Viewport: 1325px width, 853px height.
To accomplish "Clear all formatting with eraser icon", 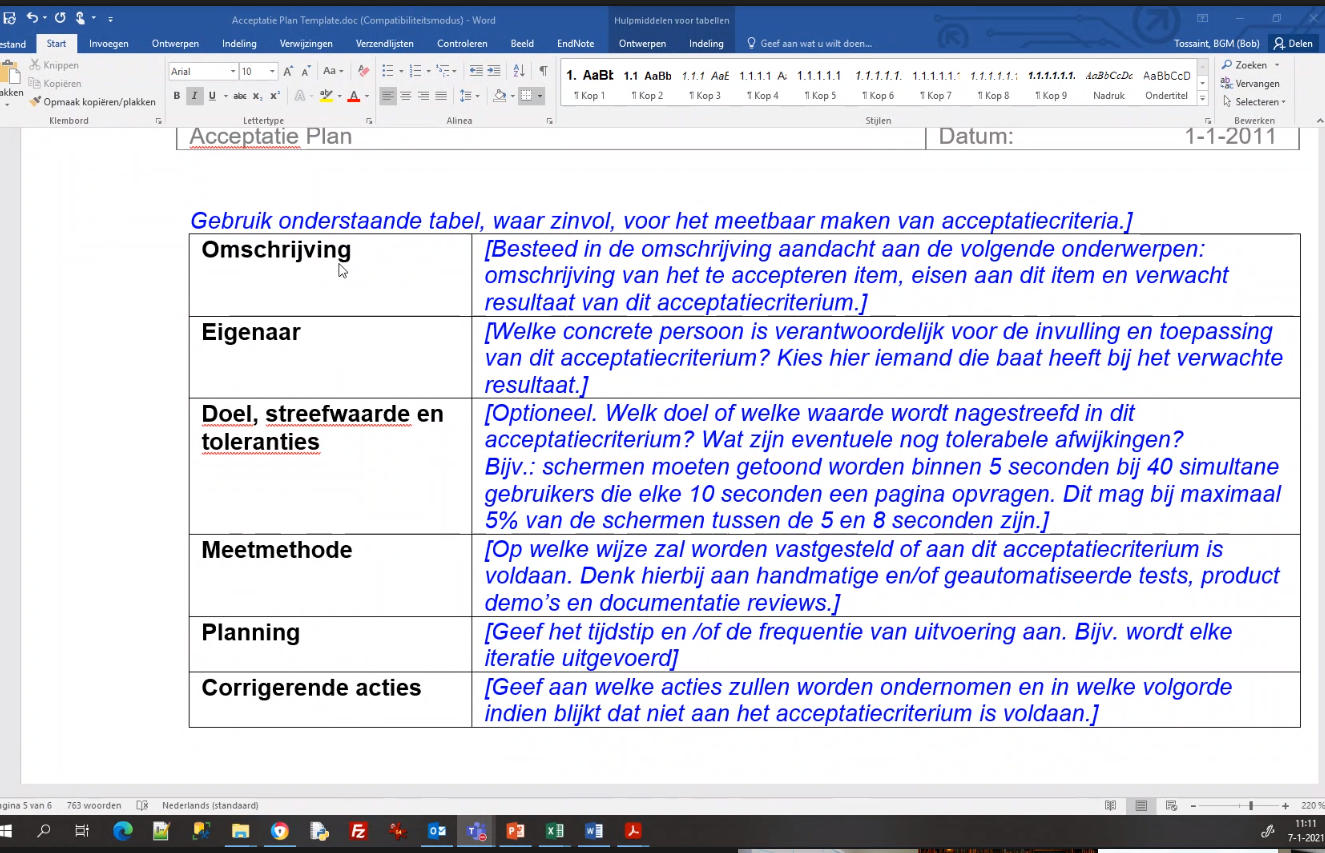I will [363, 71].
